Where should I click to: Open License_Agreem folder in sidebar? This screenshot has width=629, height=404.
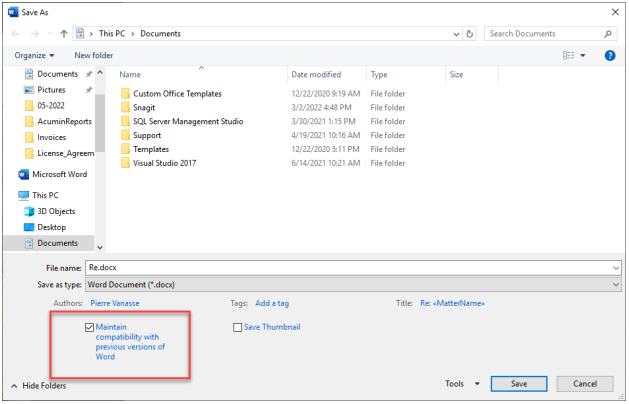coord(65,153)
